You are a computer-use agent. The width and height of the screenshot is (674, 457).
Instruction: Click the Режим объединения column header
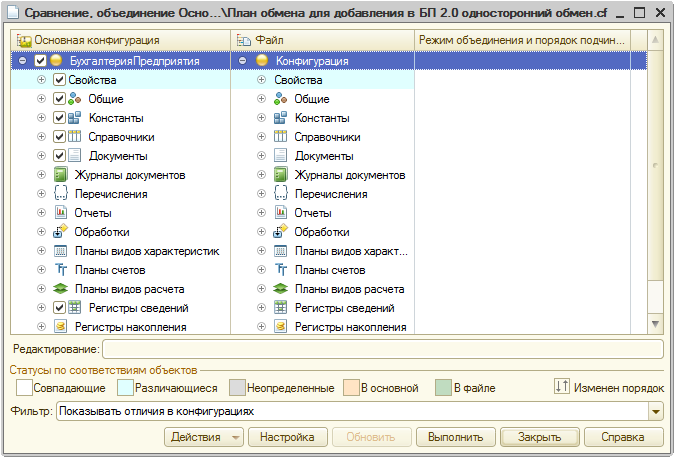[522, 40]
